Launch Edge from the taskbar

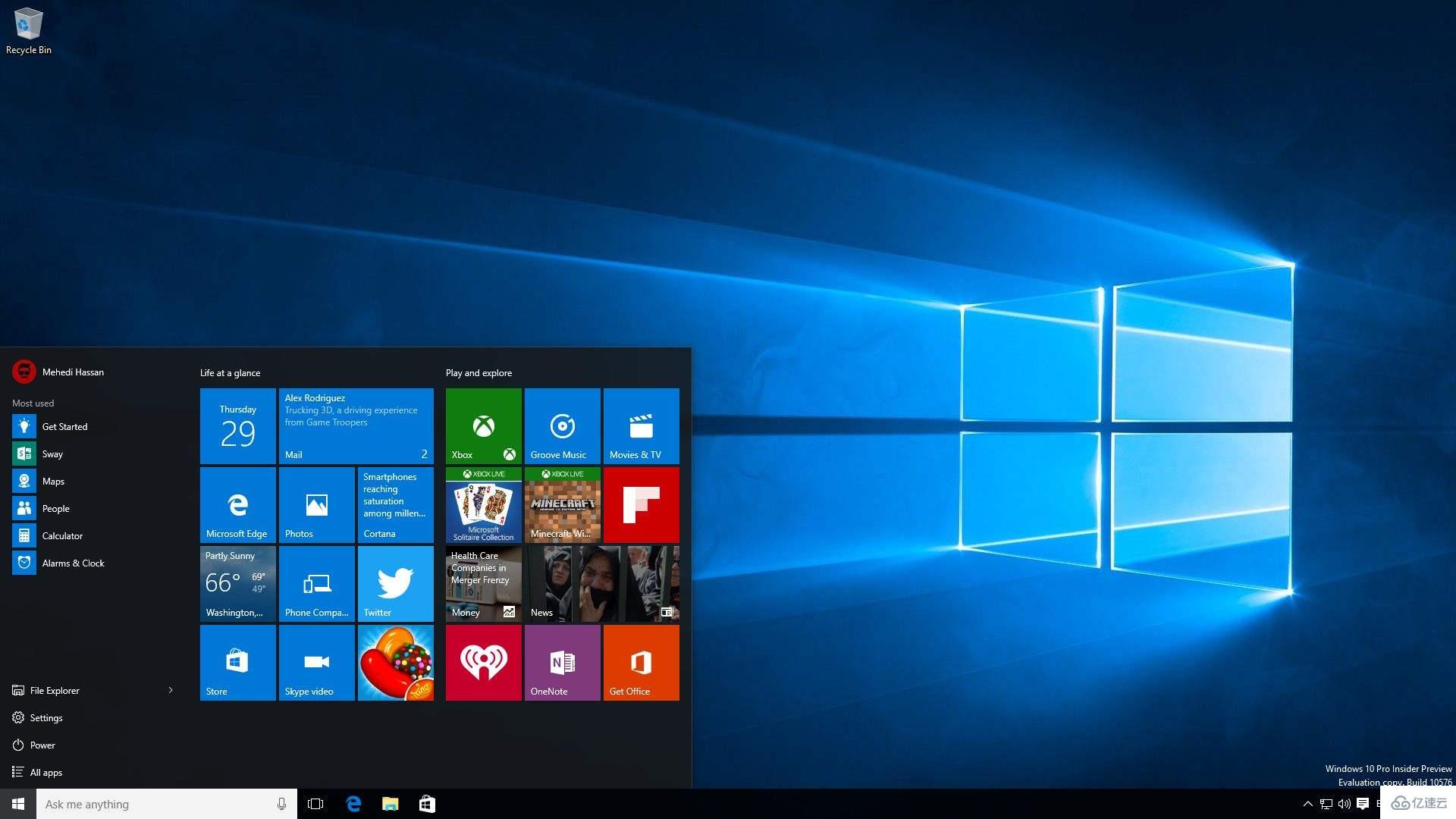(353, 804)
